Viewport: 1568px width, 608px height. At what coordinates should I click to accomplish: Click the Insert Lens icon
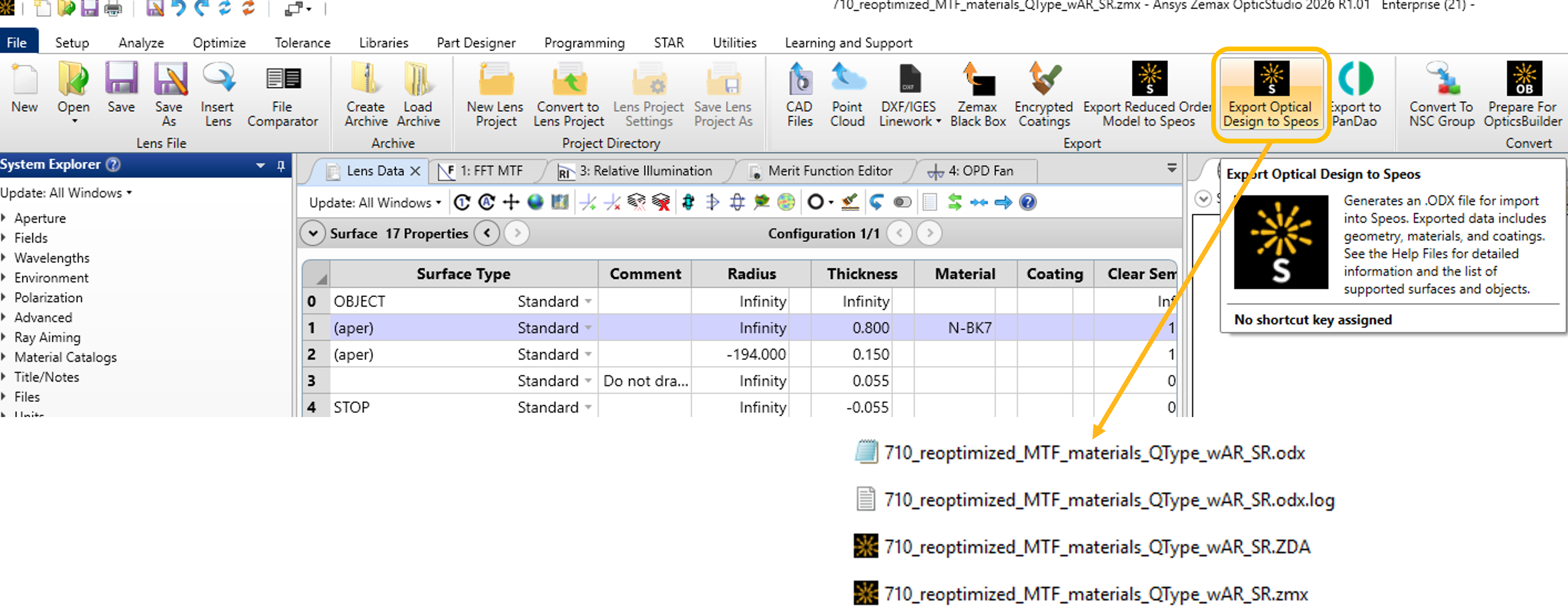click(217, 94)
